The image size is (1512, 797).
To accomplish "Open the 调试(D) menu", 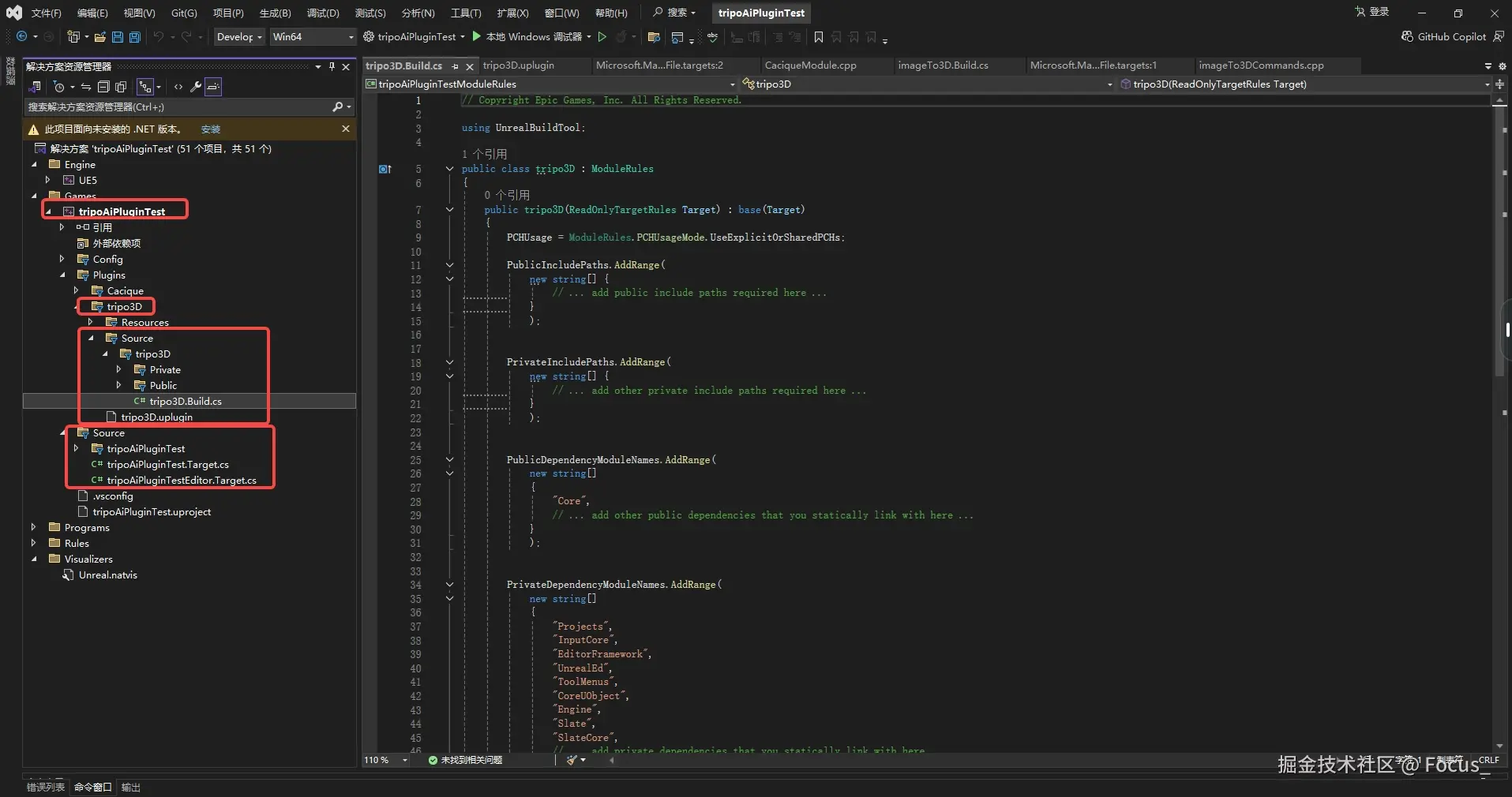I will (x=322, y=13).
